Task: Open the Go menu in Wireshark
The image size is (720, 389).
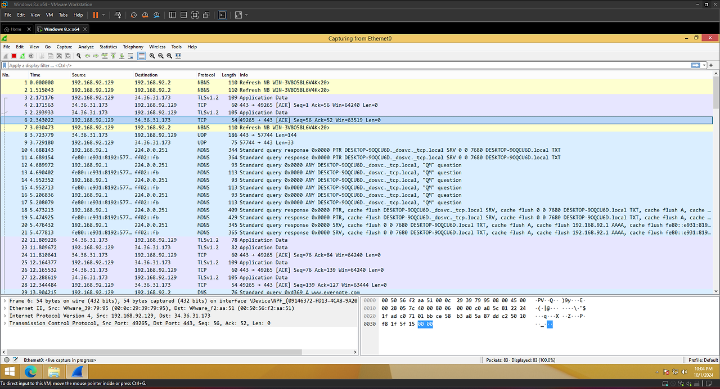Action: coord(48,47)
